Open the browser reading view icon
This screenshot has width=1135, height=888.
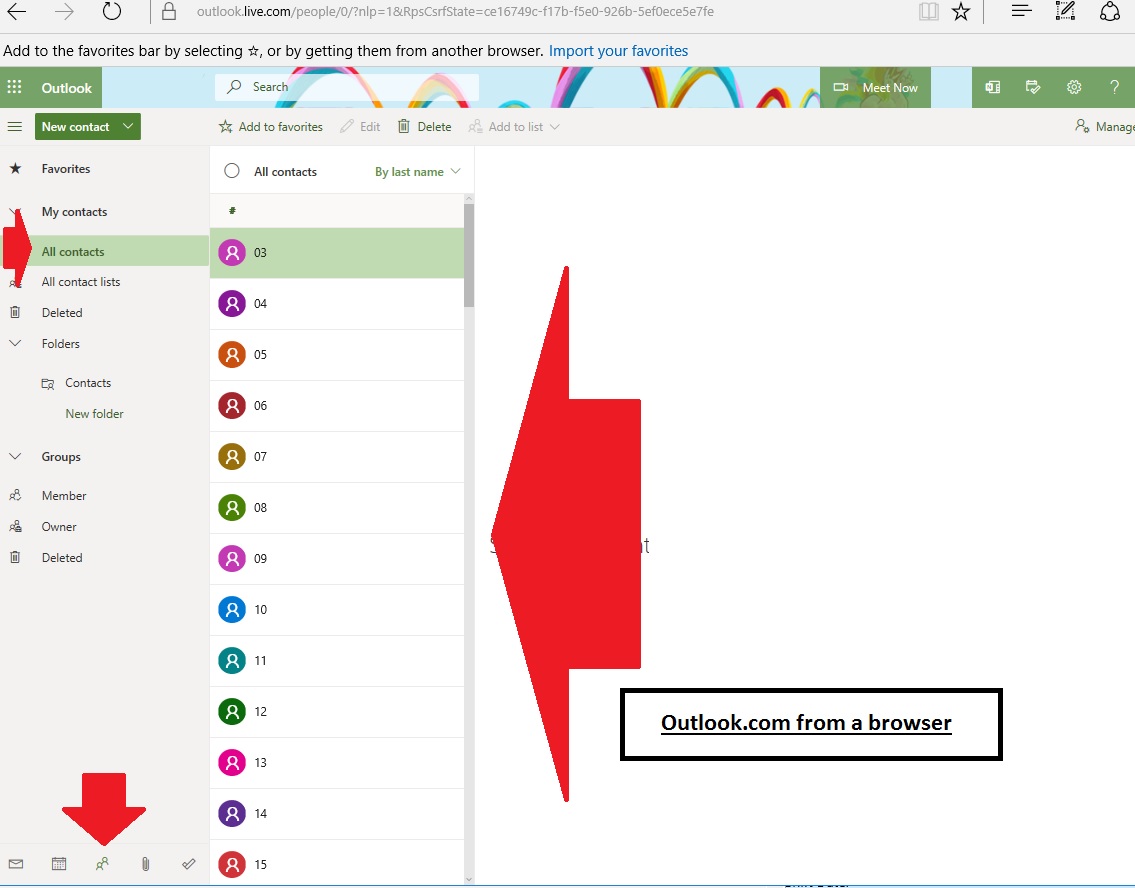click(929, 12)
